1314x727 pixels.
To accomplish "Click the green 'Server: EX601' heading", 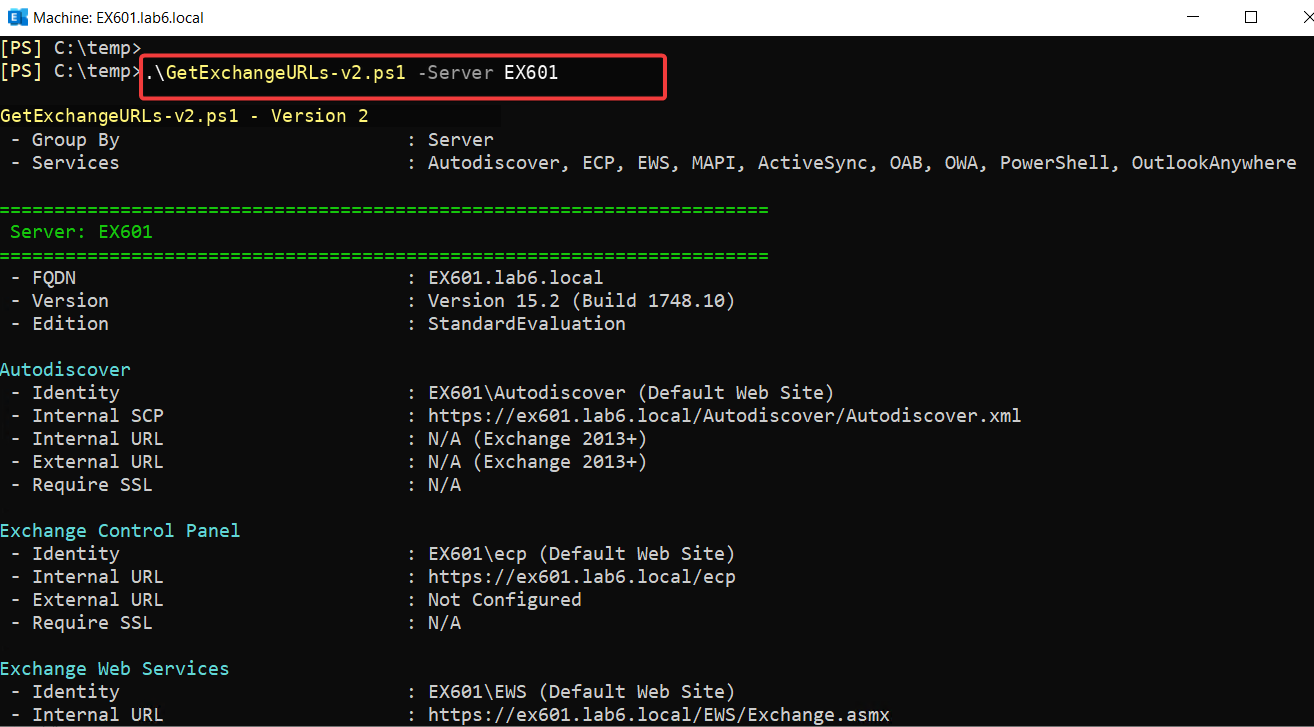I will [81, 232].
